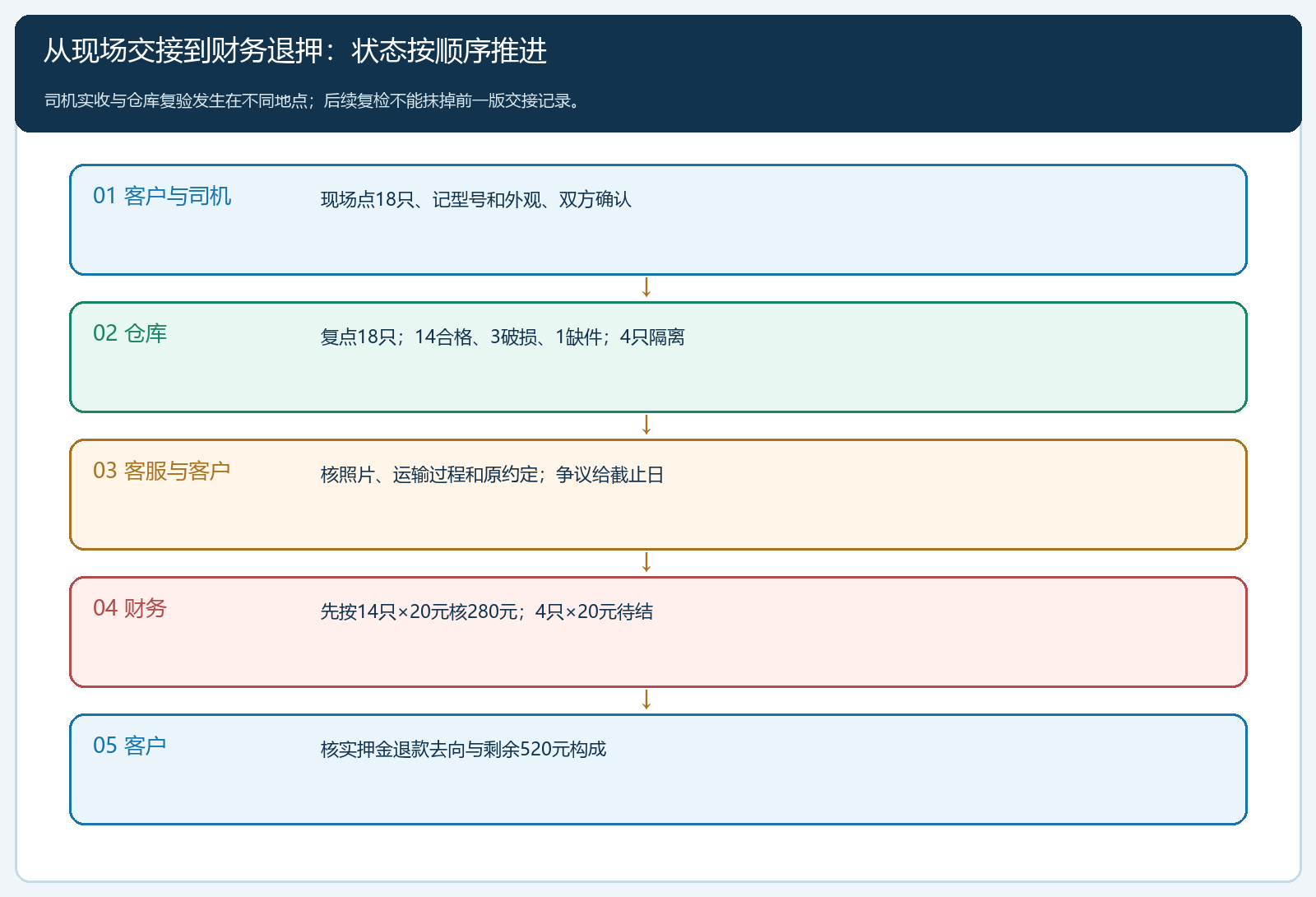Select step label 04 财务

130,608
